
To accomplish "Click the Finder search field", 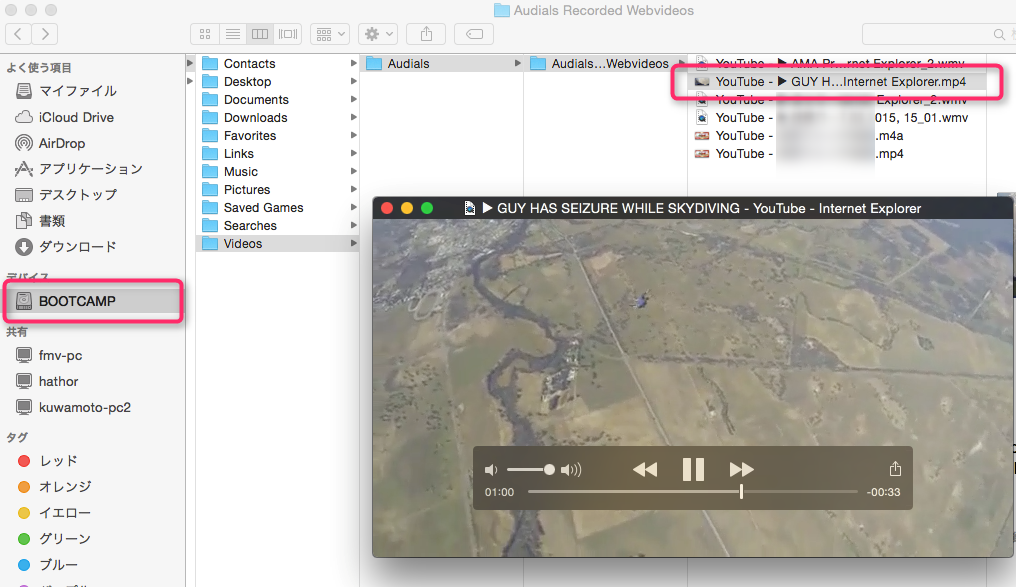I will (x=939, y=34).
